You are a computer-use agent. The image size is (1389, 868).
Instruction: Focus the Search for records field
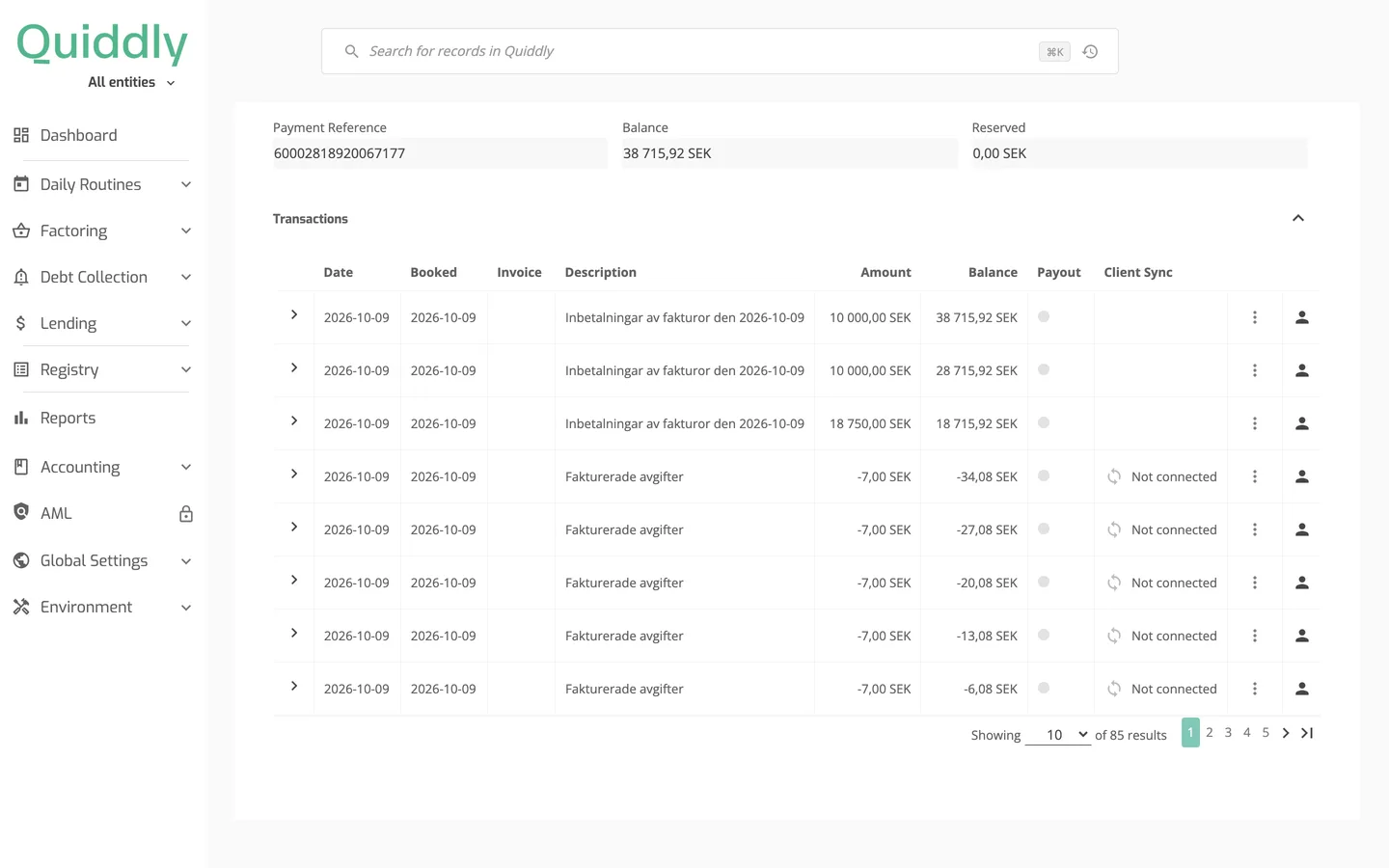click(720, 51)
